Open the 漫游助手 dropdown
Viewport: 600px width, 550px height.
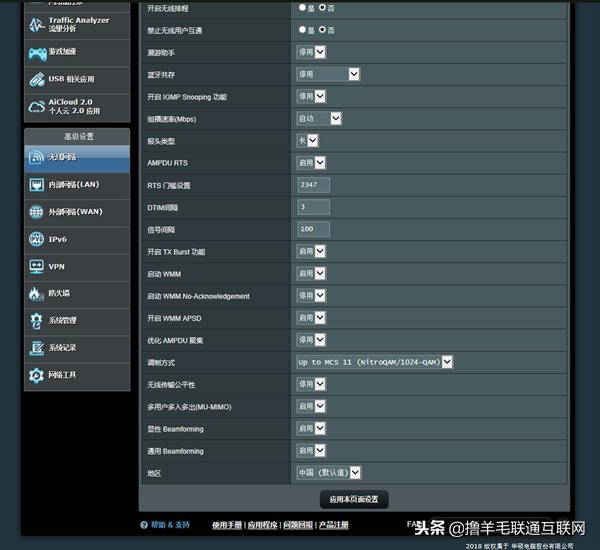click(x=311, y=52)
